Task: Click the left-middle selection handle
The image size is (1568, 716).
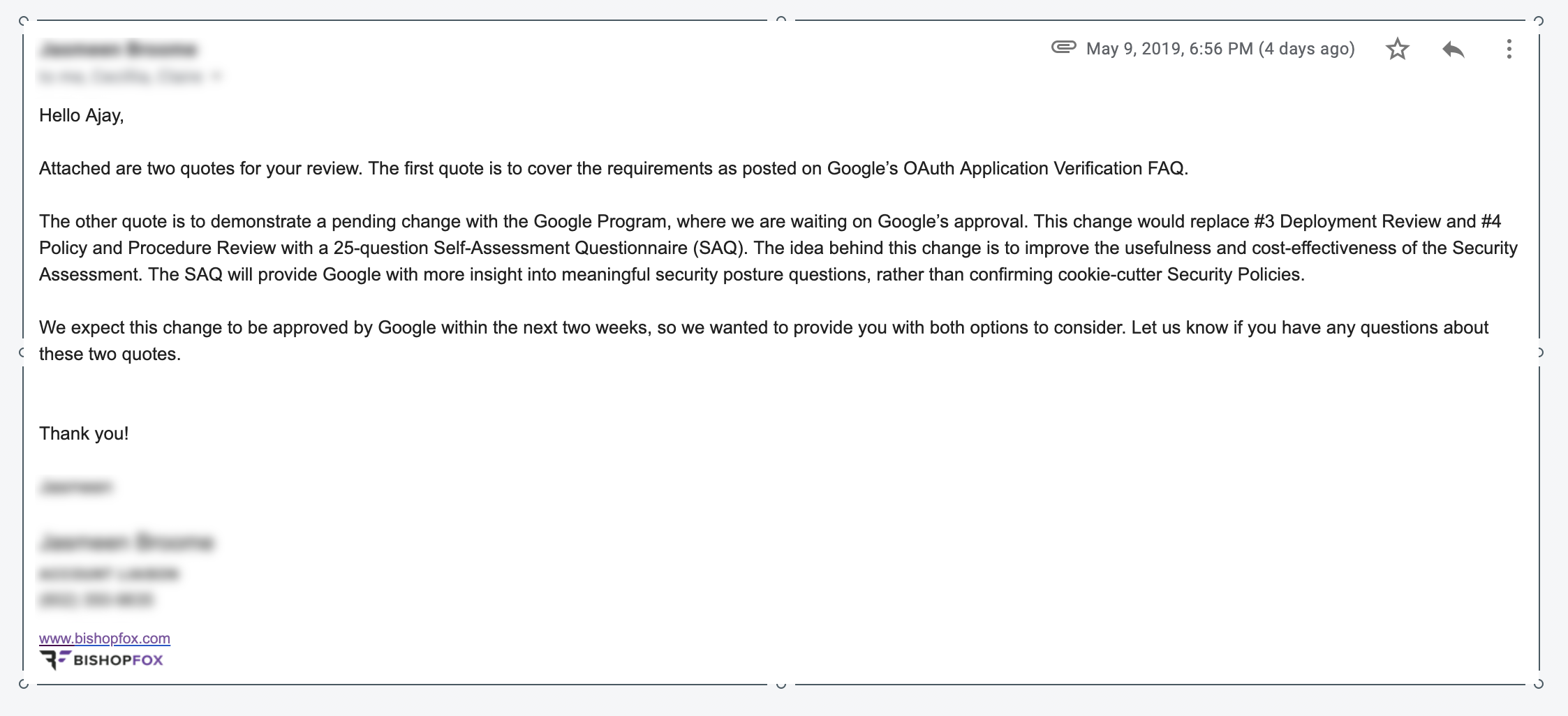Action: click(22, 352)
